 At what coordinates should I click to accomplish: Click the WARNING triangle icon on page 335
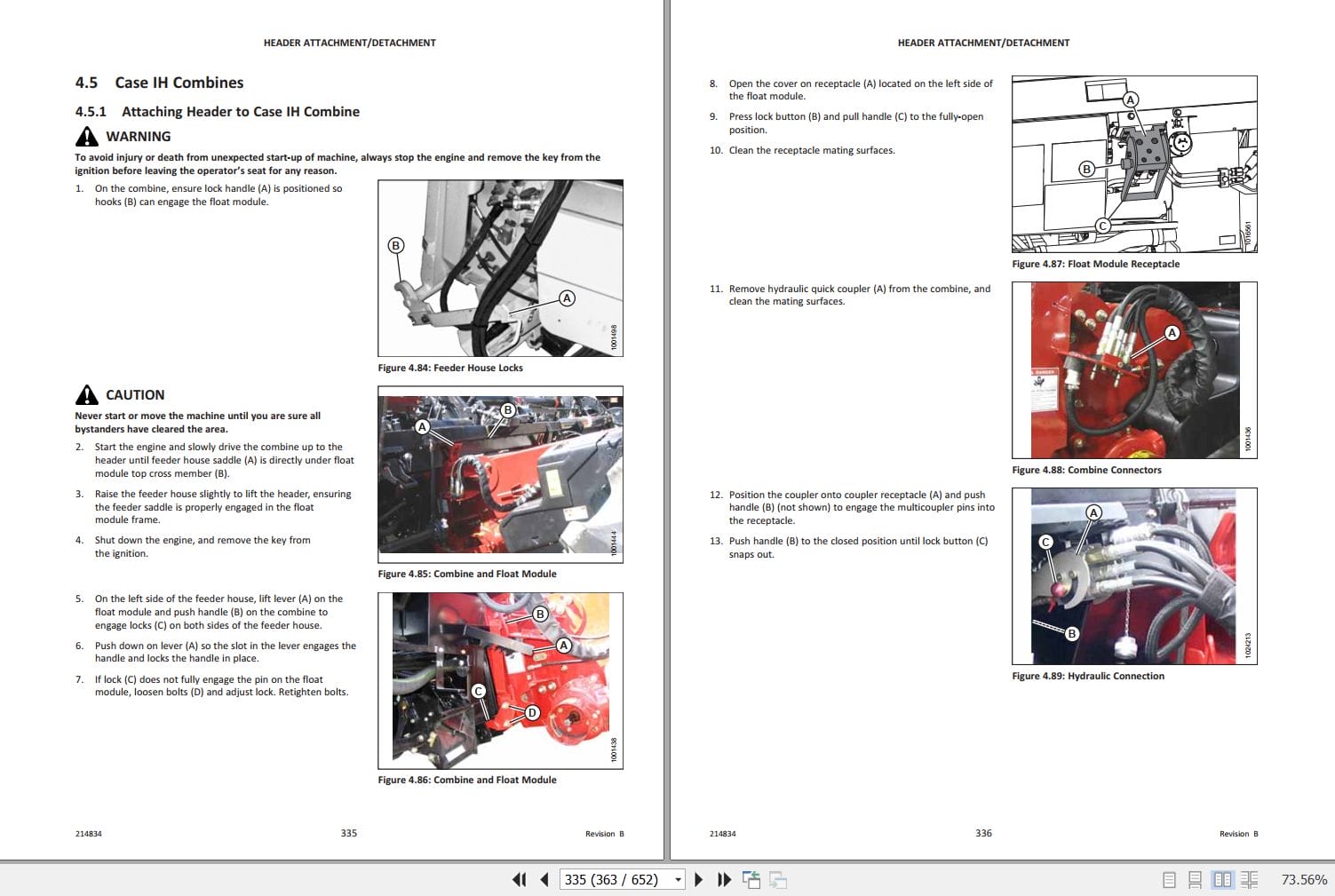click(85, 135)
